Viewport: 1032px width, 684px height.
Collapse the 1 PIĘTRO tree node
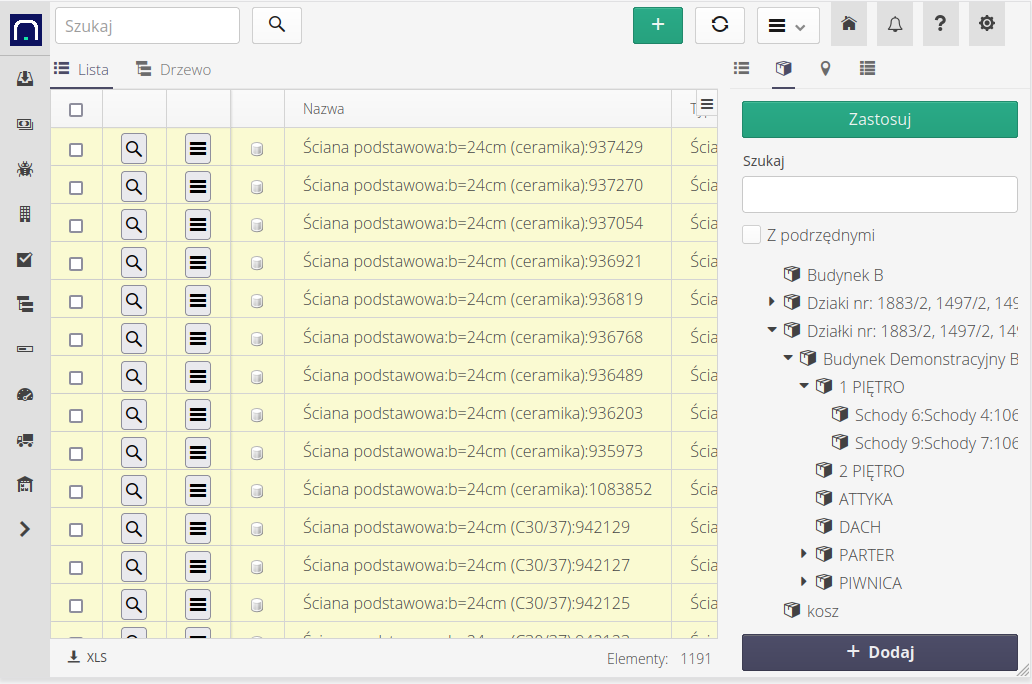[804, 386]
